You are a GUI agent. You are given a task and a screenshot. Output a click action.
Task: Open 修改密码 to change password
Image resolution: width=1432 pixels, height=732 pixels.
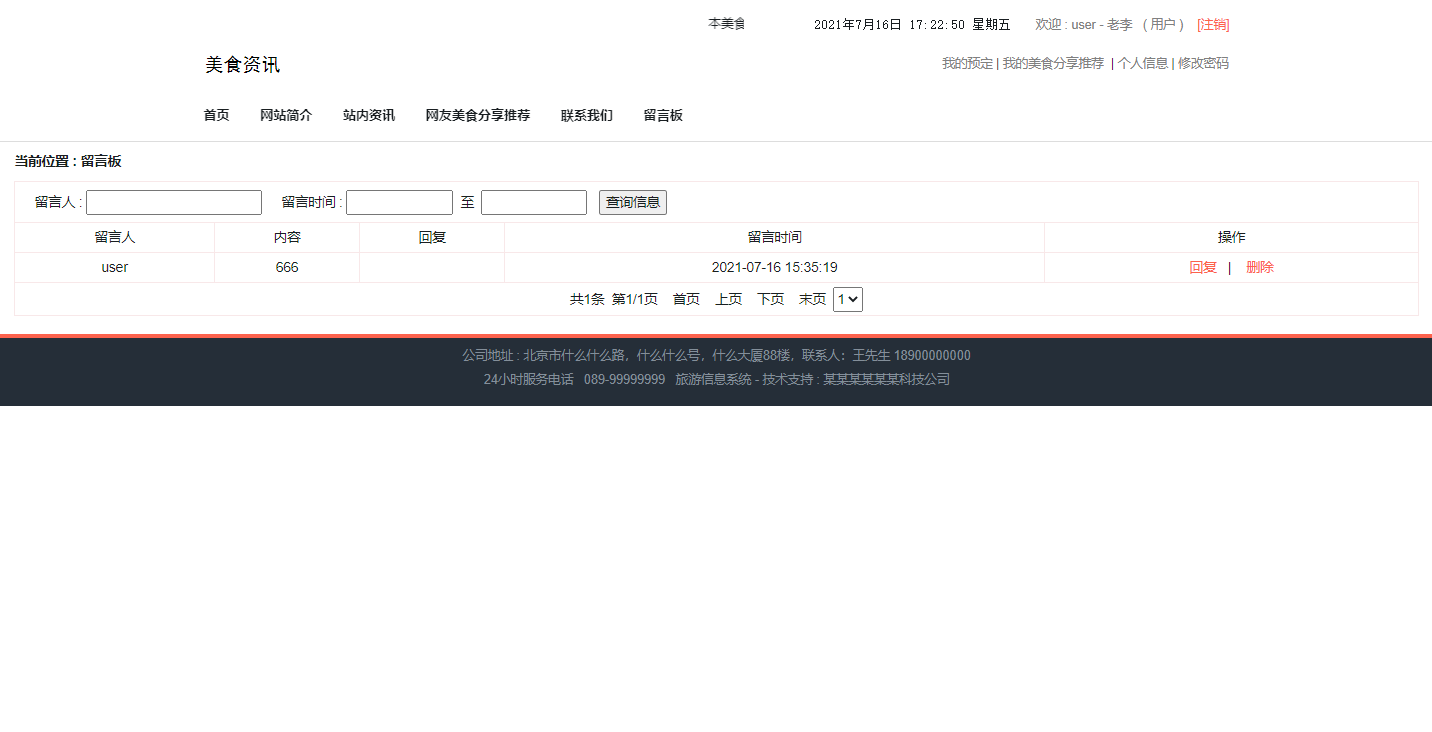[1203, 63]
